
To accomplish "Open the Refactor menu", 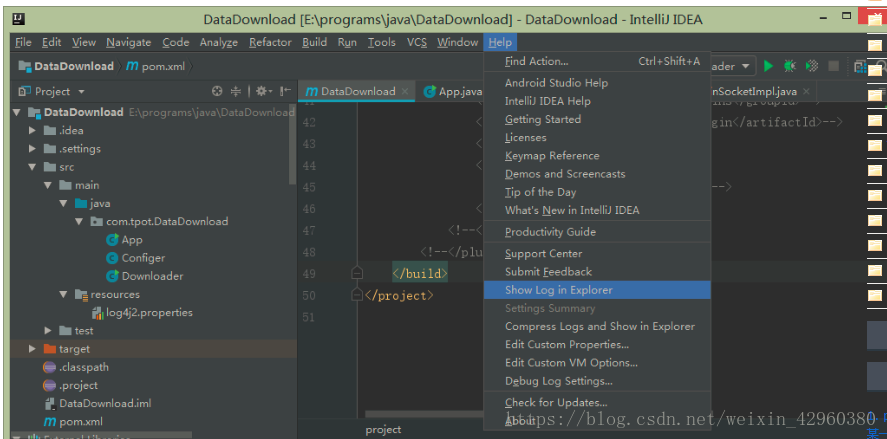I will click(270, 42).
